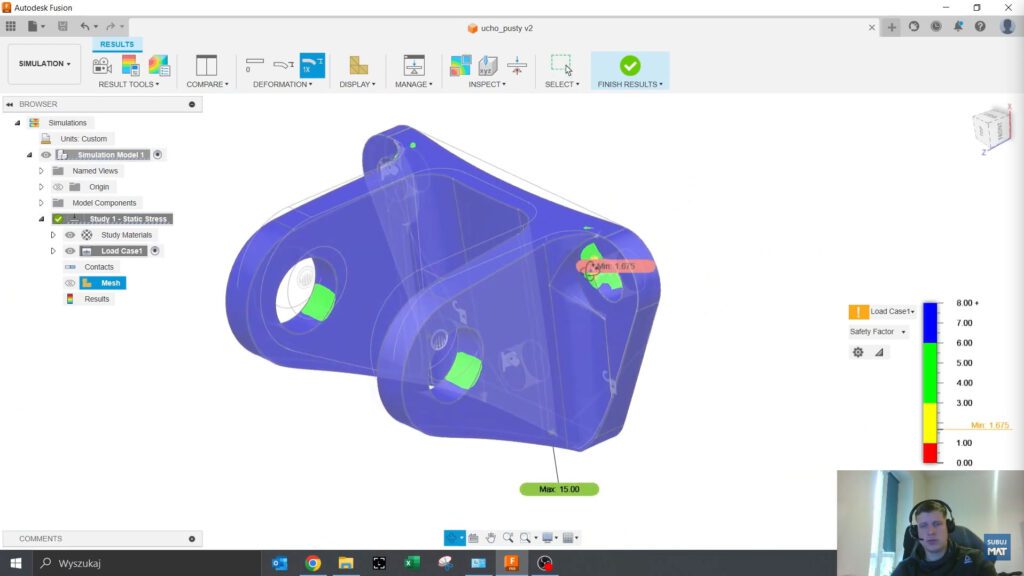Screen dimensions: 1024x576
Task: Toggle Simulation Model 1 visibility eye
Action: [x=45, y=154]
